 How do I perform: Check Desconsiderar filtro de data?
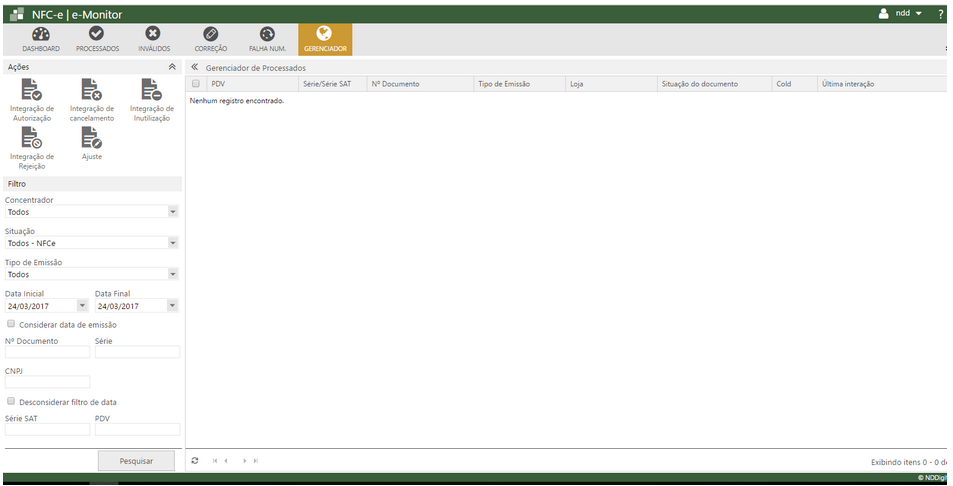pos(11,402)
